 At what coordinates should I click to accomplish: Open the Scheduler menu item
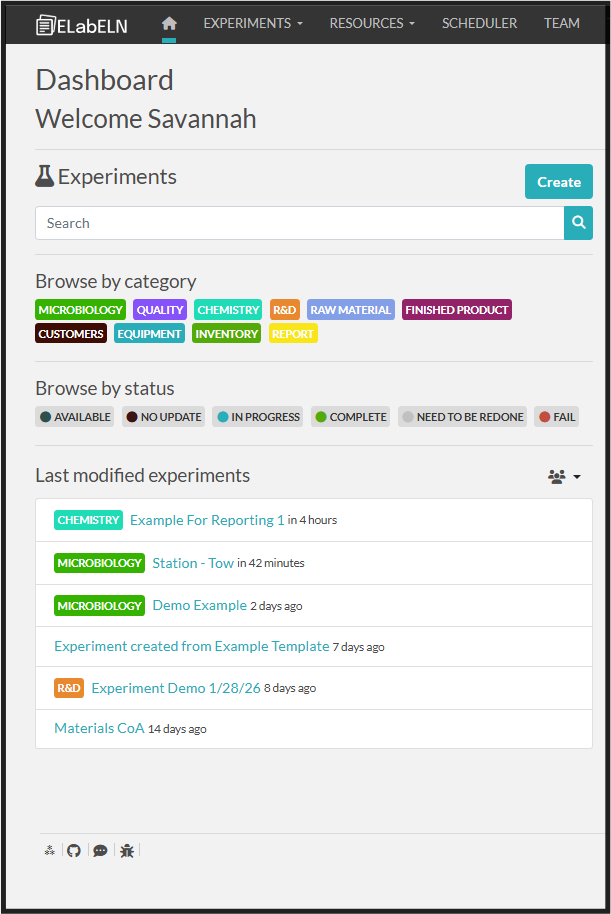pyautogui.click(x=479, y=23)
